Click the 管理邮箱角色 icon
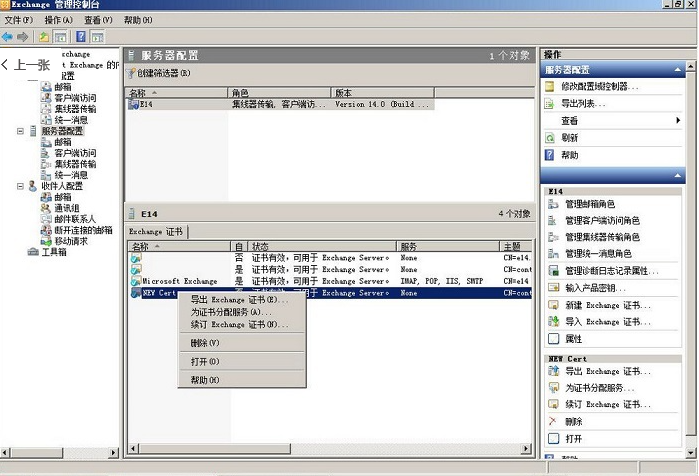 click(553, 204)
